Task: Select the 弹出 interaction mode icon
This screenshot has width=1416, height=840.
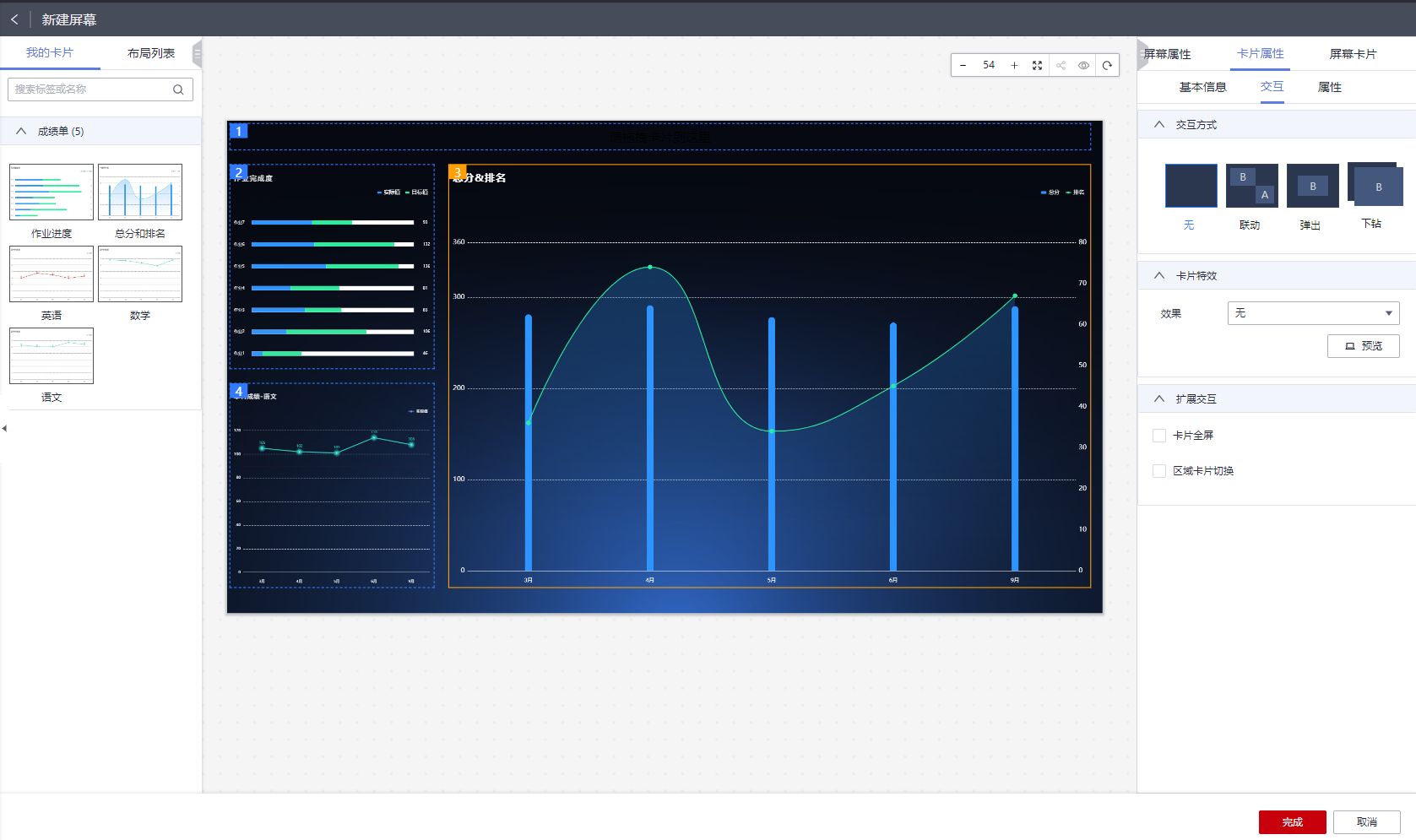Action: coord(1312,186)
